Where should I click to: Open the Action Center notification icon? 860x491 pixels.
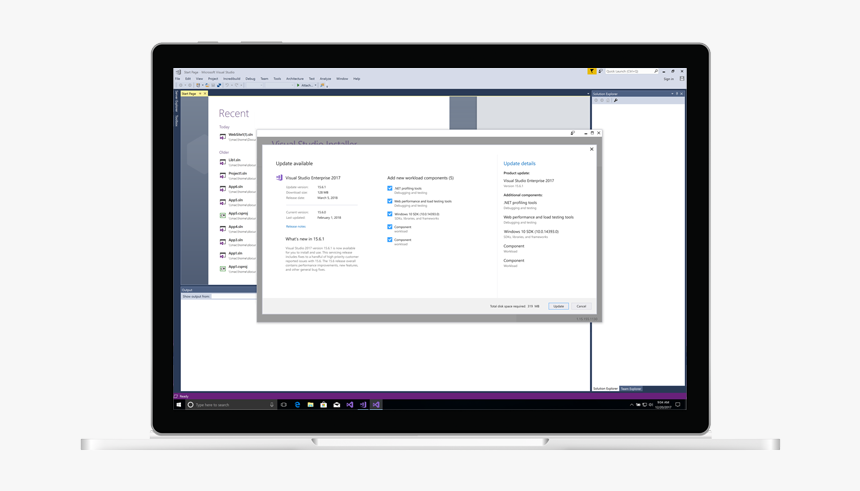[x=678, y=404]
